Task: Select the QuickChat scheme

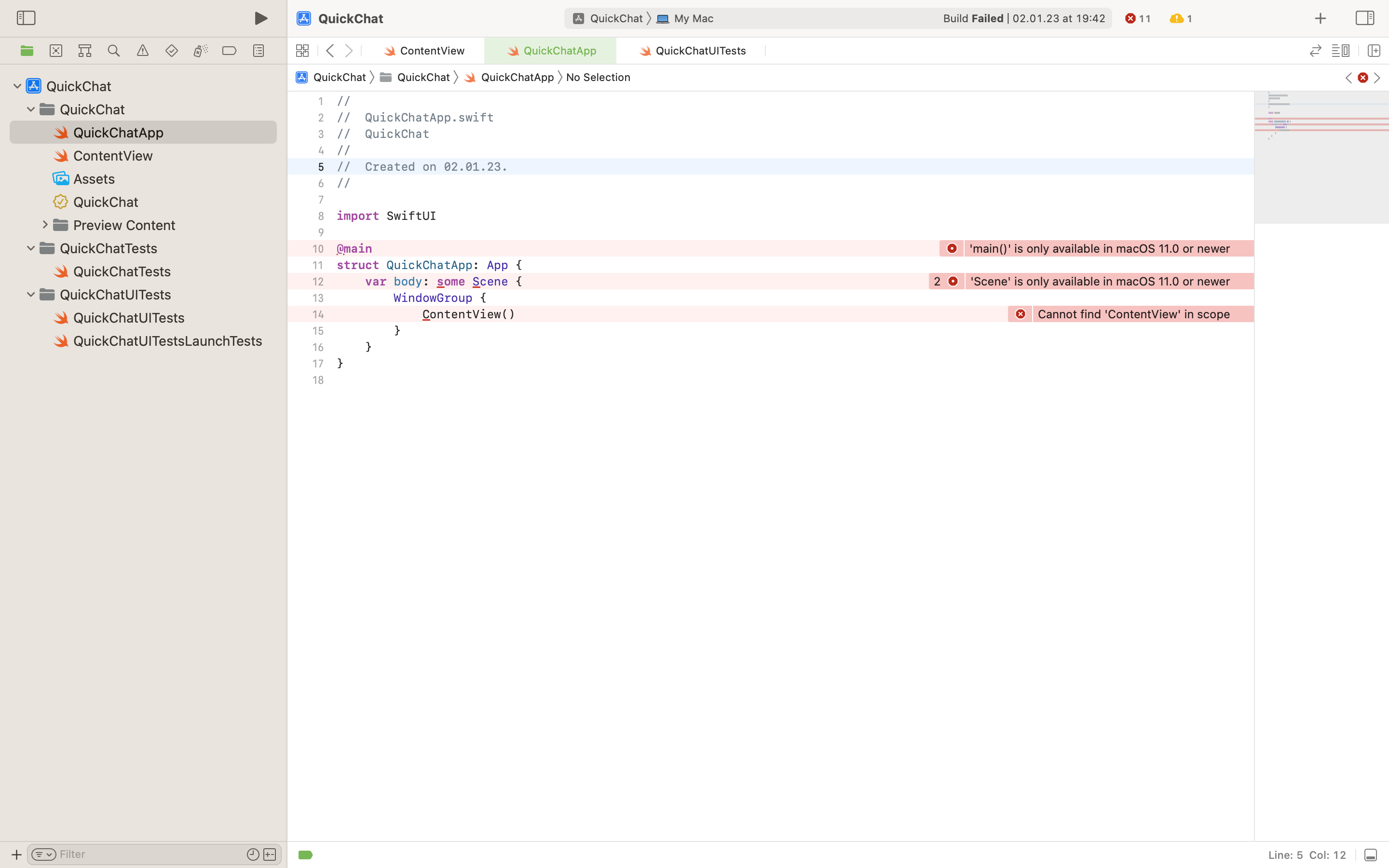Action: pyautogui.click(x=608, y=18)
